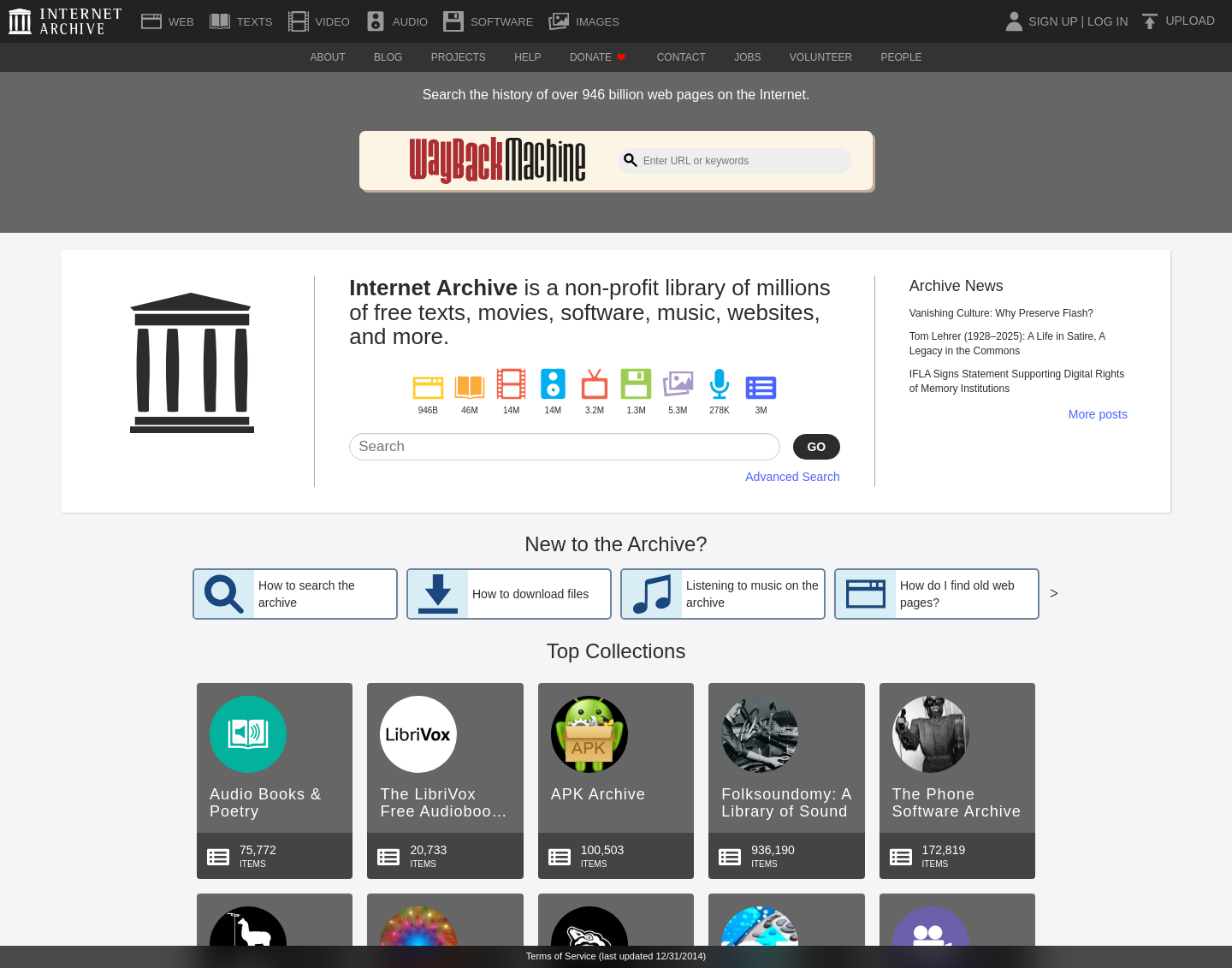Click the purple images icon labeled 5.3M
Screen dimensions: 1232x968
[678, 383]
